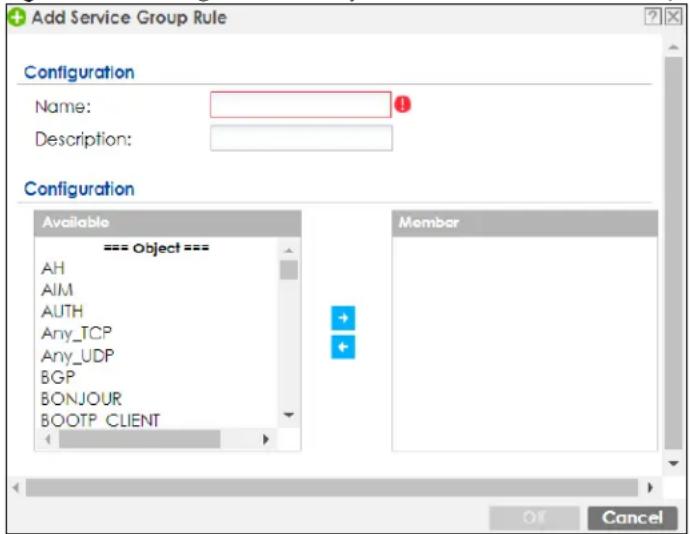
Task: Click dialog vertical scrollbar thumb
Action: pyautogui.click(x=673, y=253)
